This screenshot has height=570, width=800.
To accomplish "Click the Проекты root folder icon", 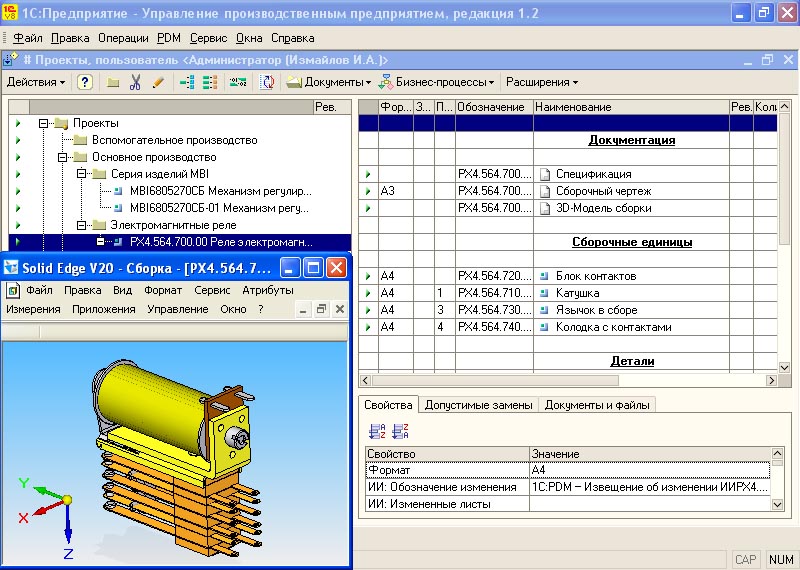I will [x=61, y=123].
